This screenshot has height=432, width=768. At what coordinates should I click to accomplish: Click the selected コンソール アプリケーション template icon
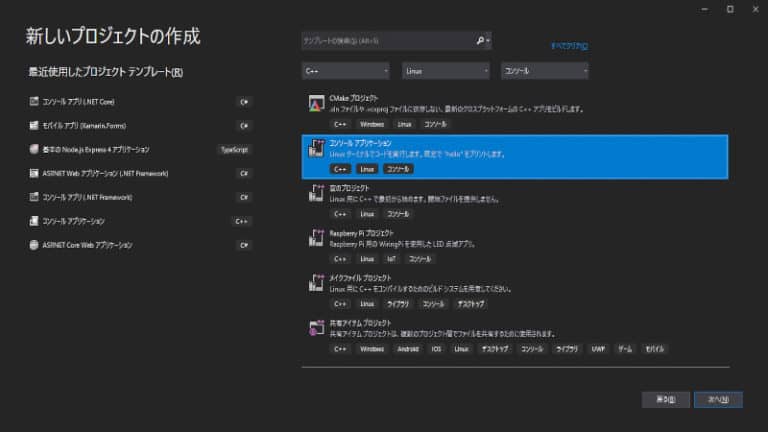click(316, 148)
